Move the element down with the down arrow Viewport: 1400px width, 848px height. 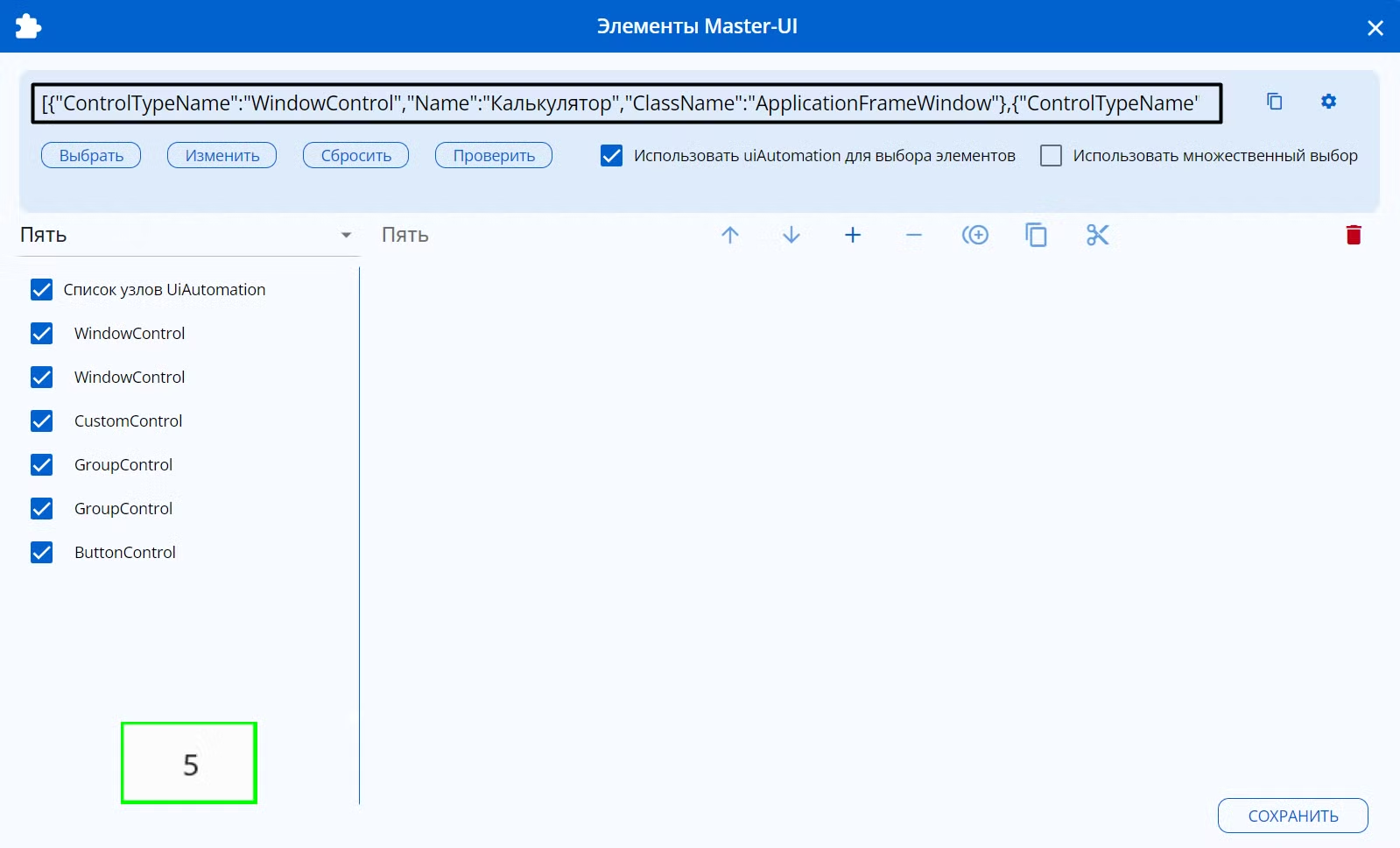[x=791, y=235]
